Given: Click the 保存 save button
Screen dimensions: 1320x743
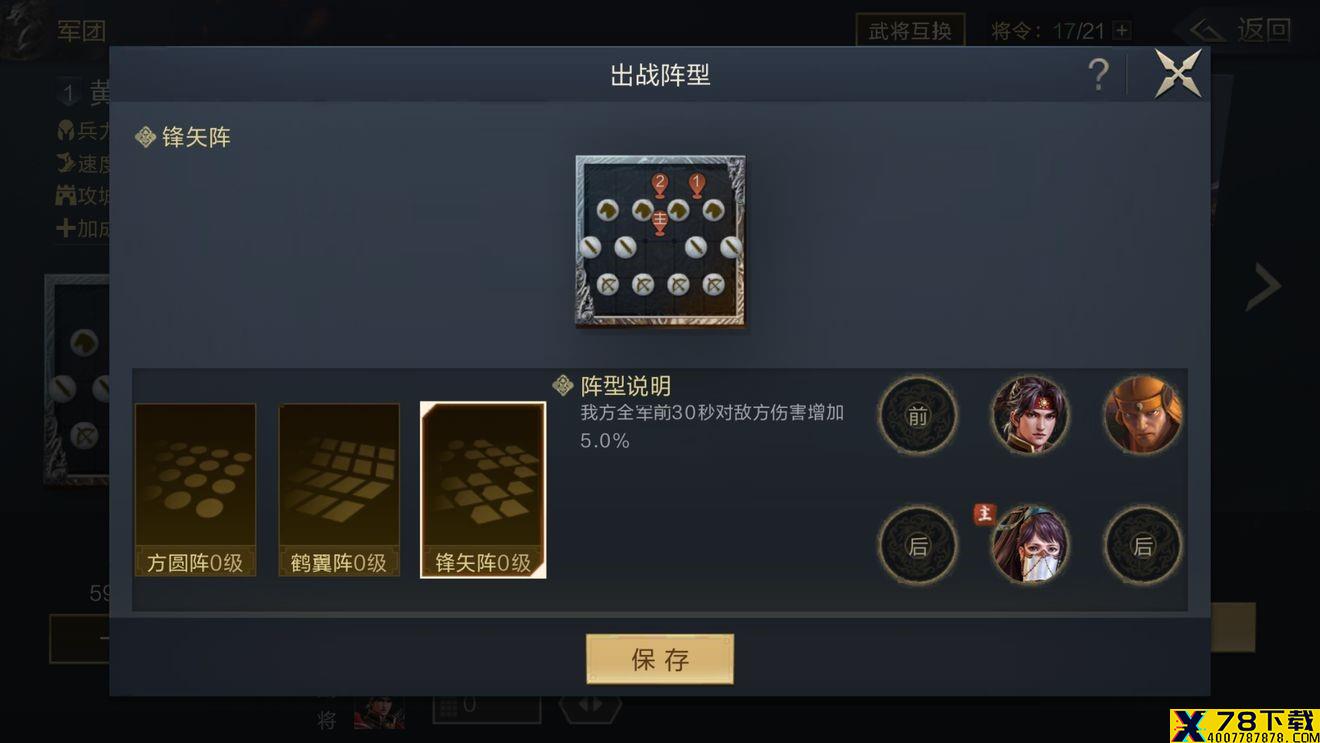Looking at the screenshot, I should 660,659.
